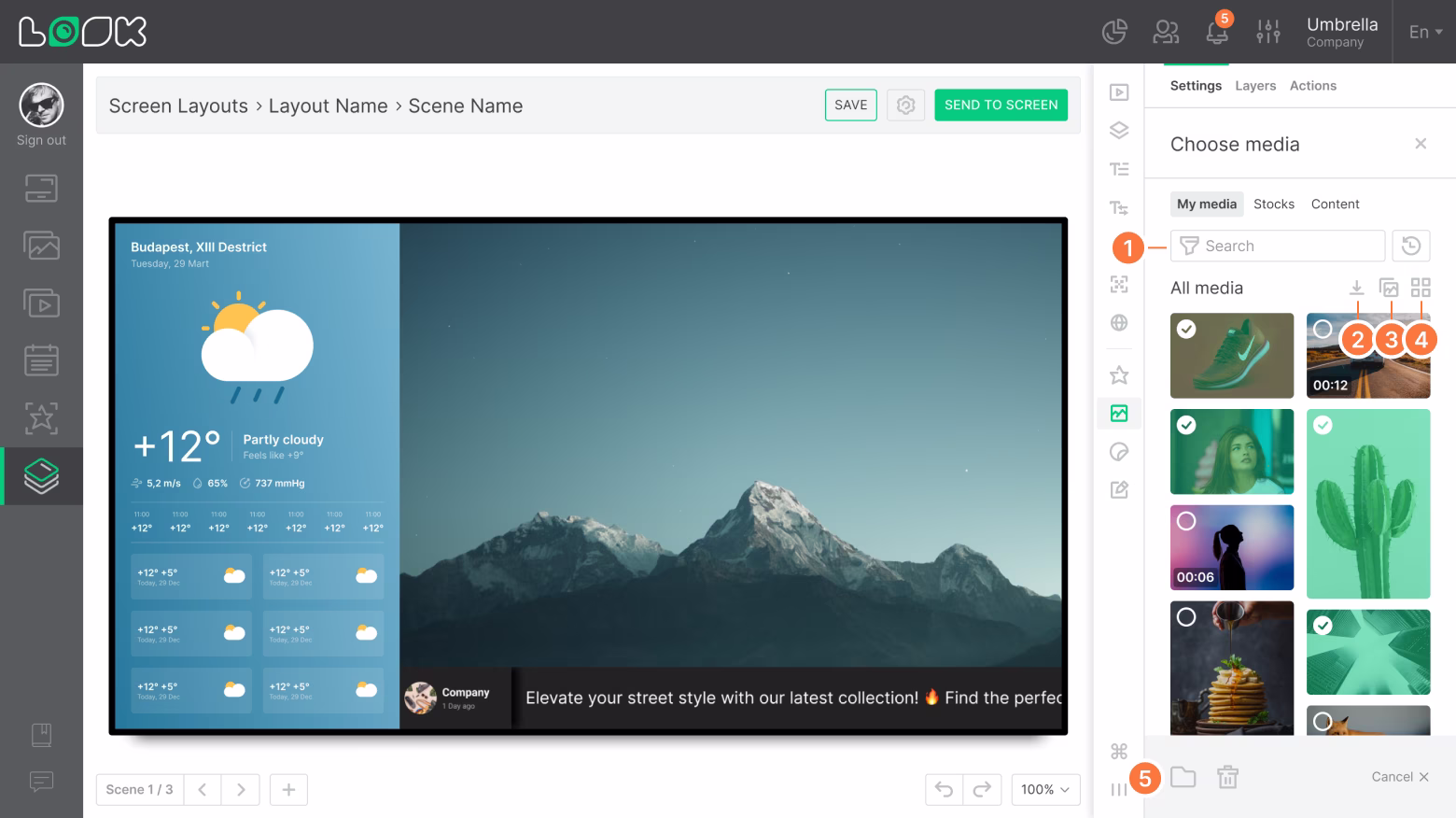Uncheck the sneaker image selection

(x=1186, y=329)
